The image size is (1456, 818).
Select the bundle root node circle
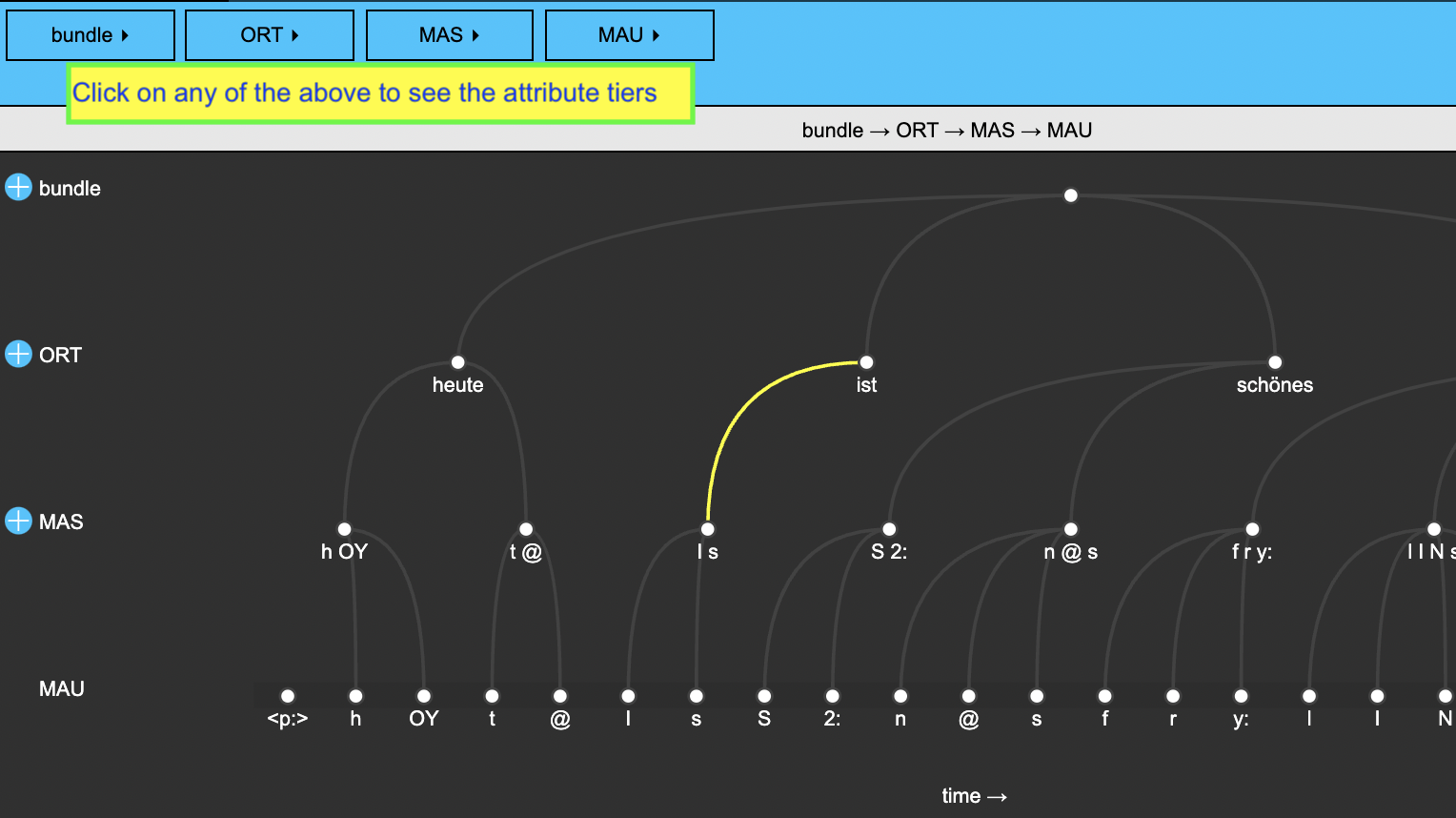coord(1070,195)
